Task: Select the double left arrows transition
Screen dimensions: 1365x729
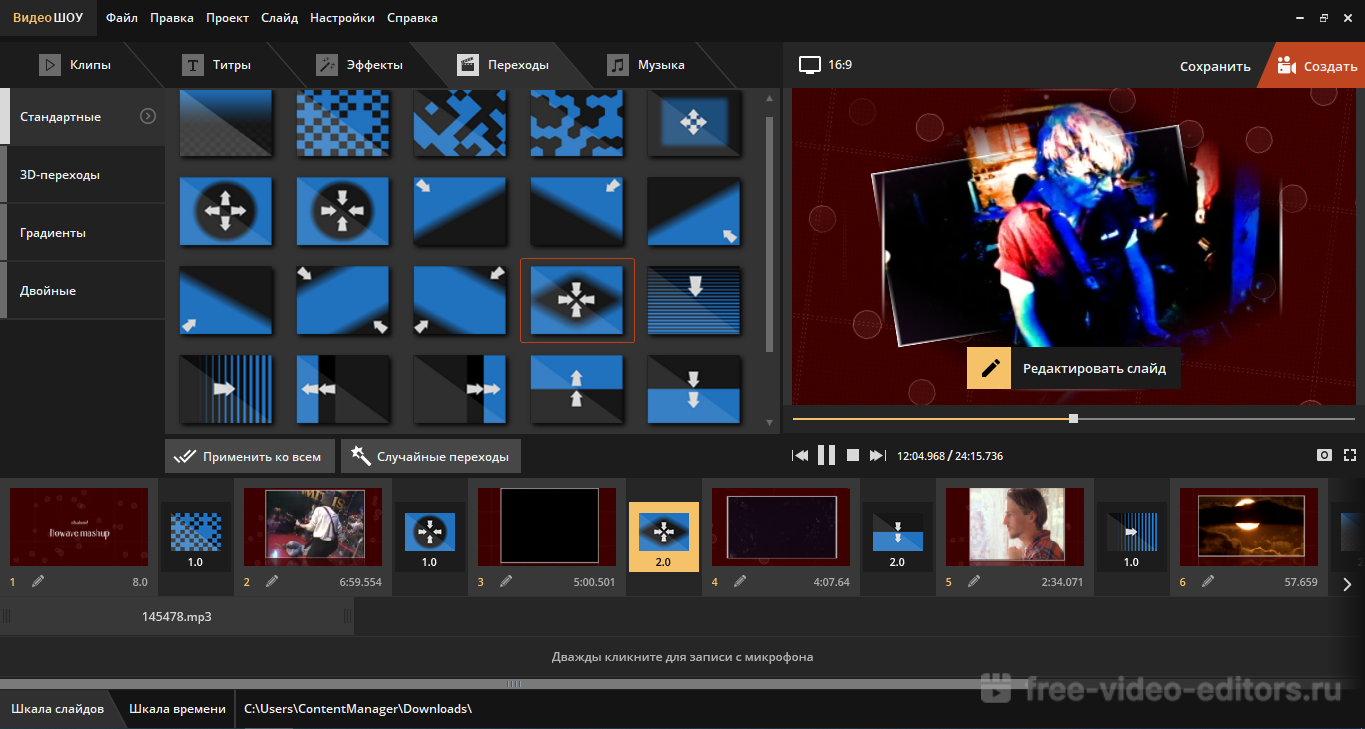Action: [x=343, y=389]
